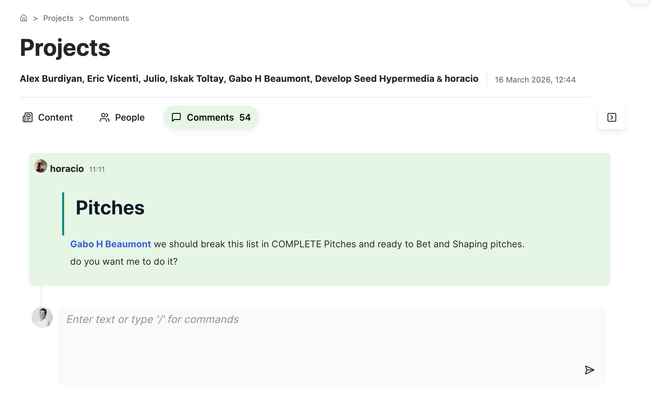Click your avatar beside the comment box

[x=42, y=318]
